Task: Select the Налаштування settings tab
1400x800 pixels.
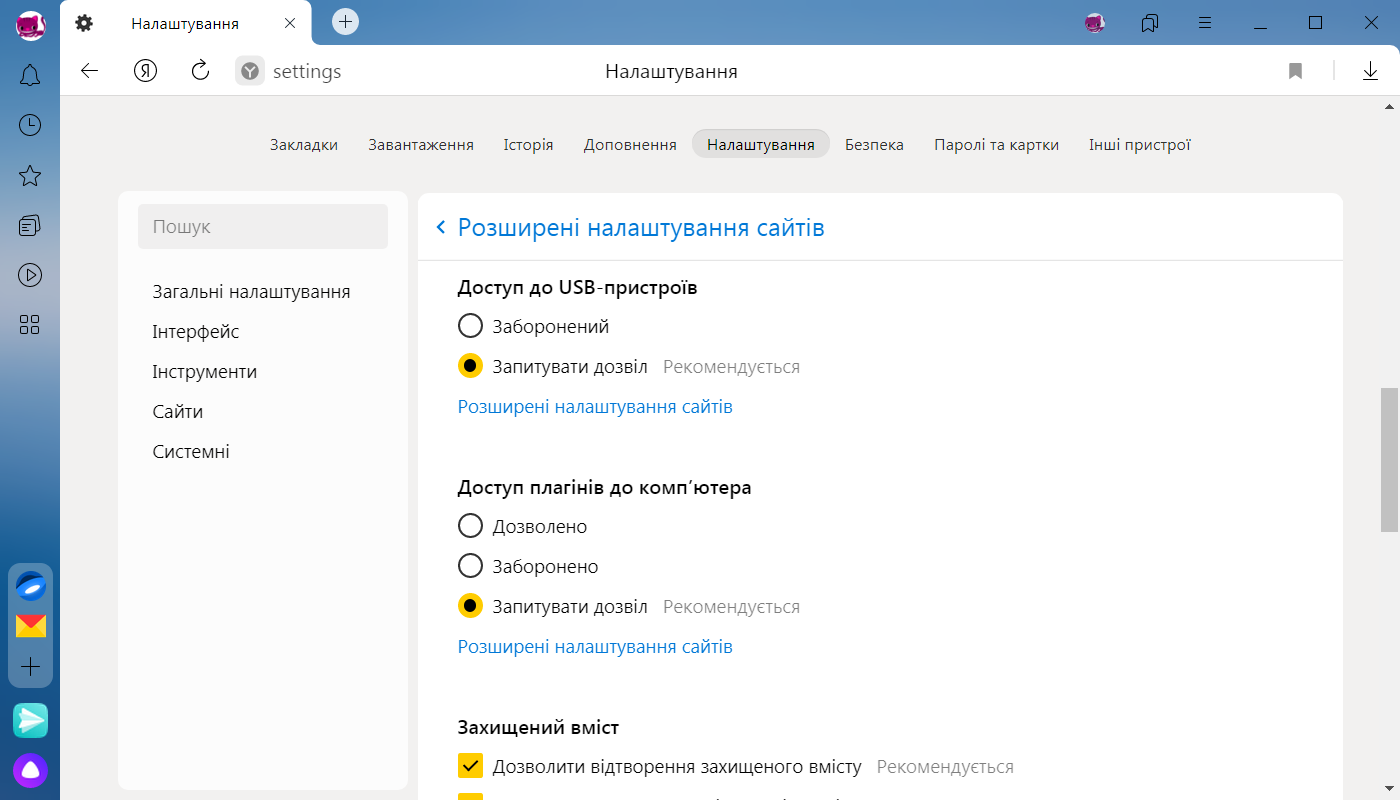Action: pyautogui.click(x=760, y=144)
